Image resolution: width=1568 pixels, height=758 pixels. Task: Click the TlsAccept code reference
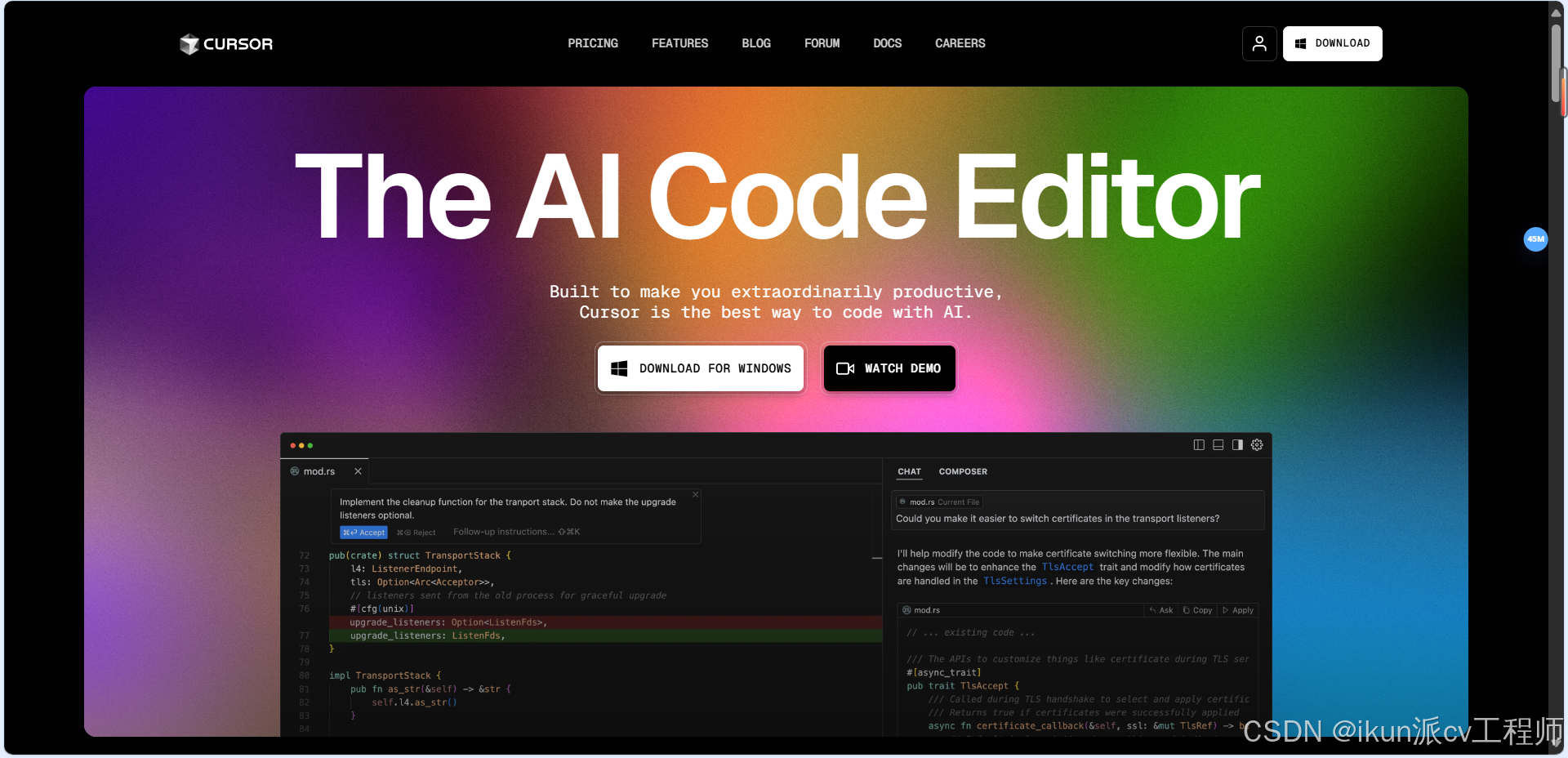point(1067,567)
